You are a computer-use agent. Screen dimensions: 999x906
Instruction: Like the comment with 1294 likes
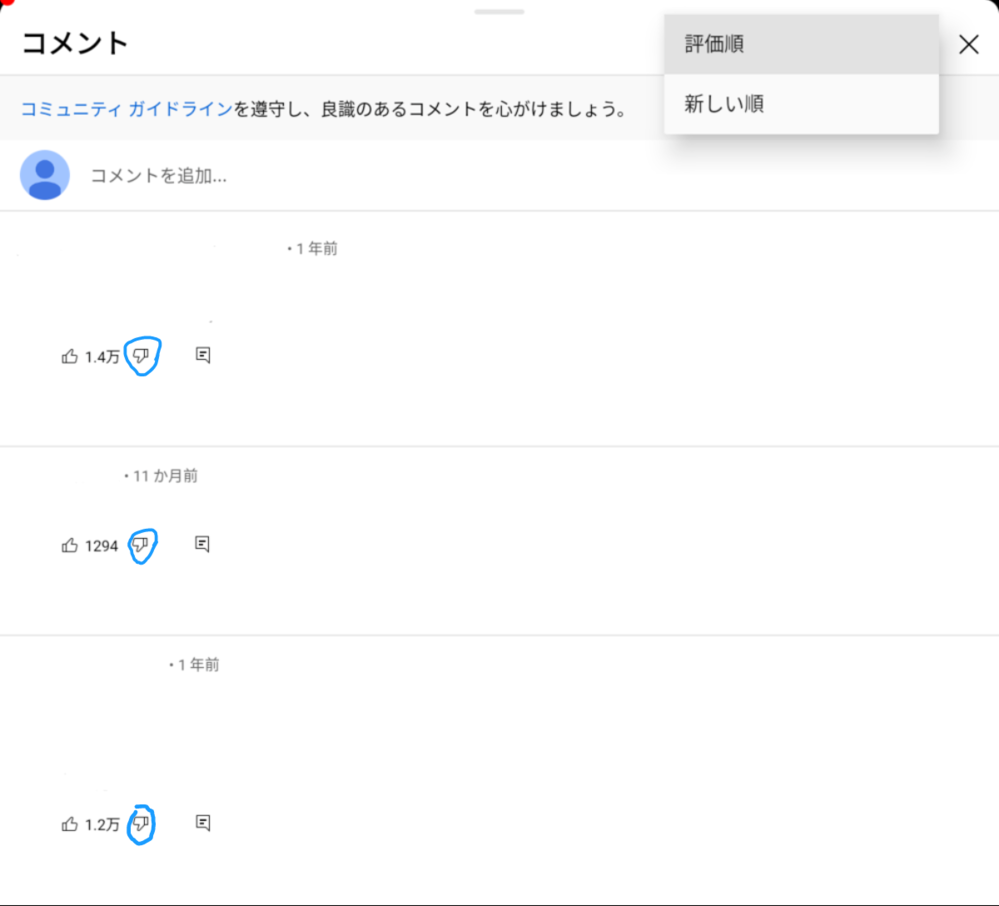(69, 545)
